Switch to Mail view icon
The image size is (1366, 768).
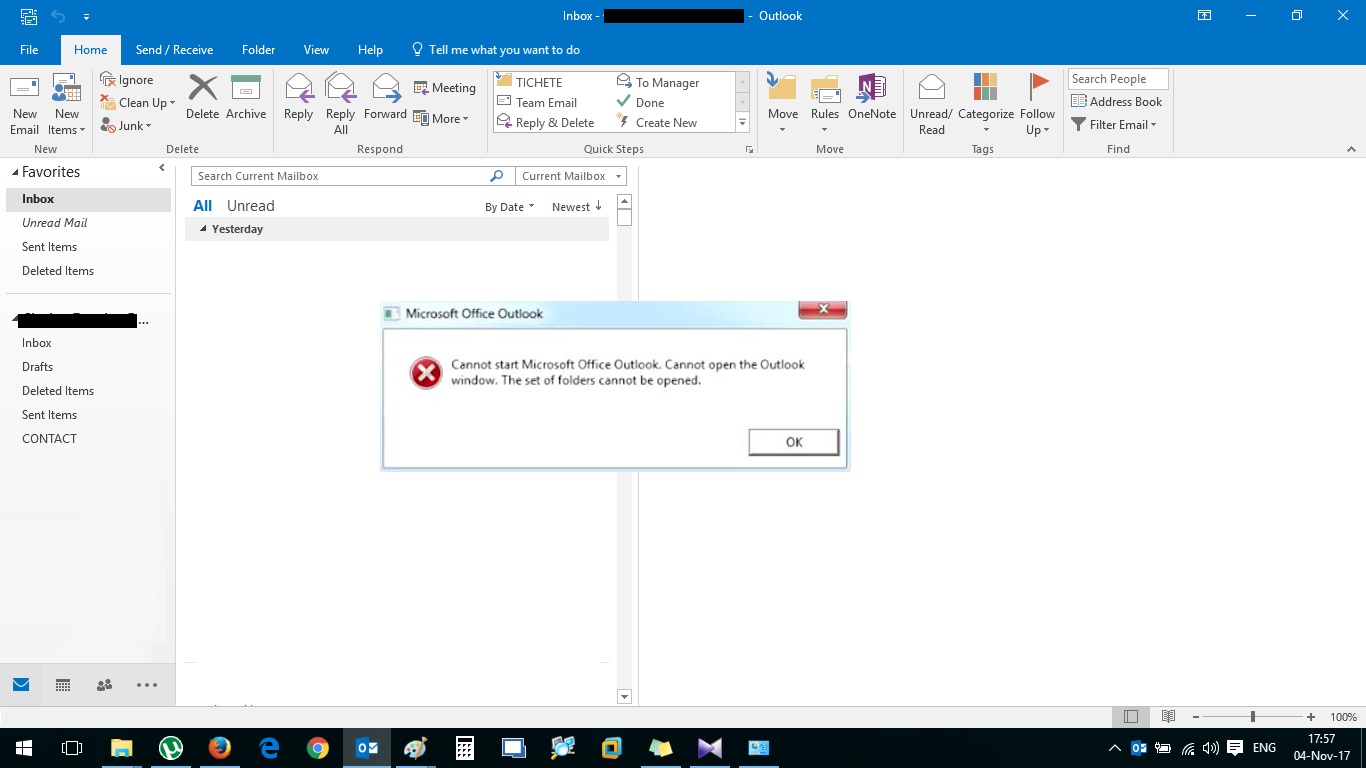21,685
